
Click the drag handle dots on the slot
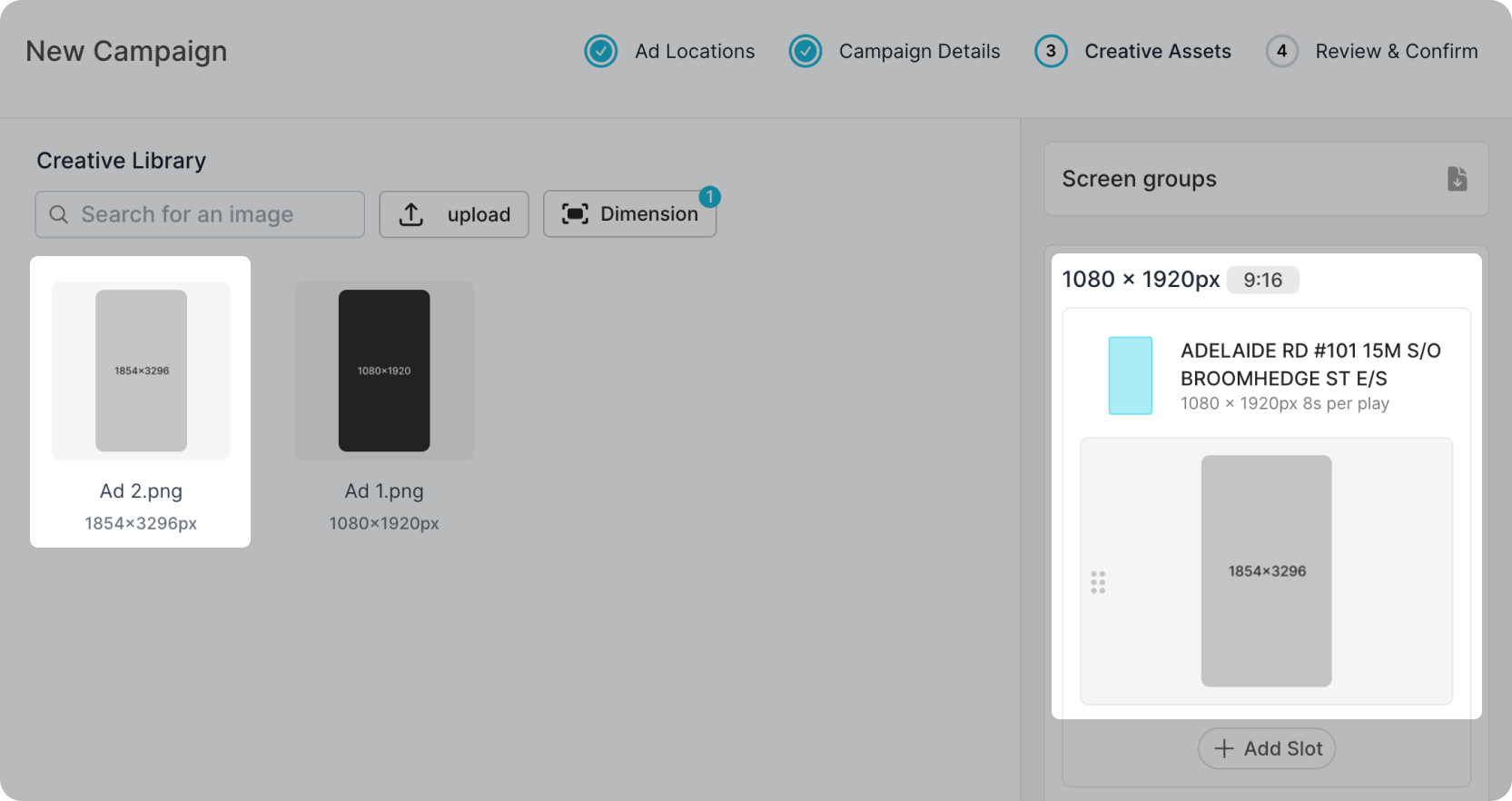[1098, 582]
